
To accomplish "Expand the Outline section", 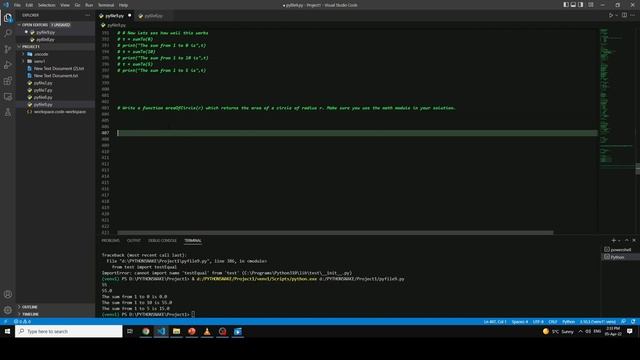I will (29, 307).
